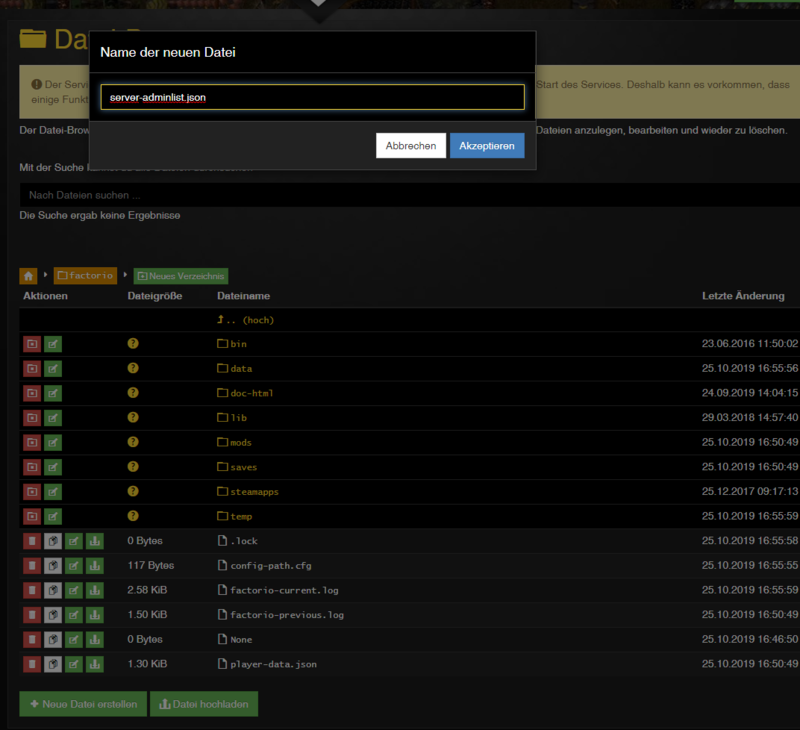Go up via the '.. (hoch)' entry
Image resolution: width=800 pixels, height=730 pixels.
245,320
